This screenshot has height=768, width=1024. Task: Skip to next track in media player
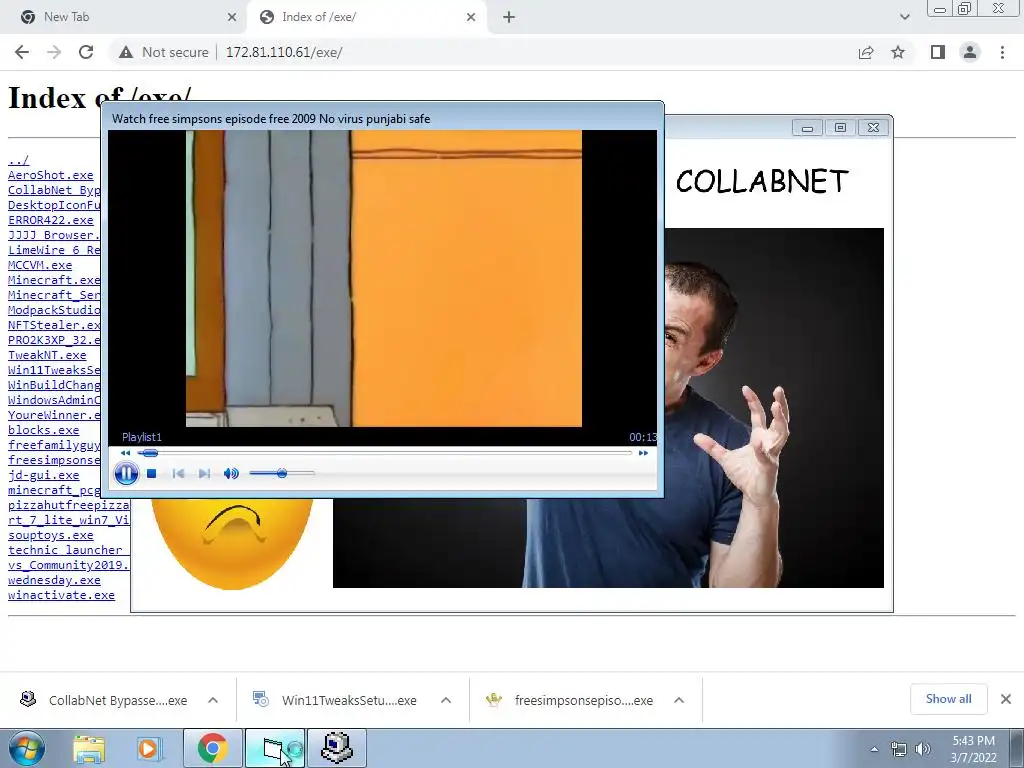click(x=204, y=473)
